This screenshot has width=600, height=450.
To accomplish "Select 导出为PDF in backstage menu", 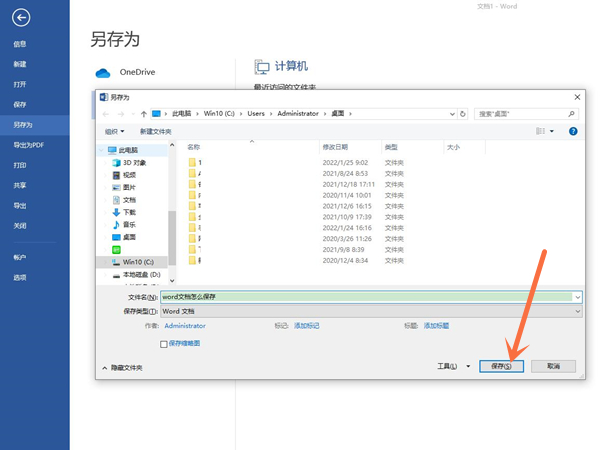I will [x=29, y=145].
